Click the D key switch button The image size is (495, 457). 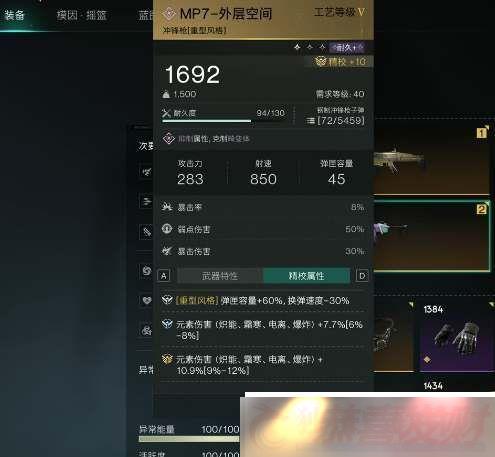pyautogui.click(x=362, y=276)
